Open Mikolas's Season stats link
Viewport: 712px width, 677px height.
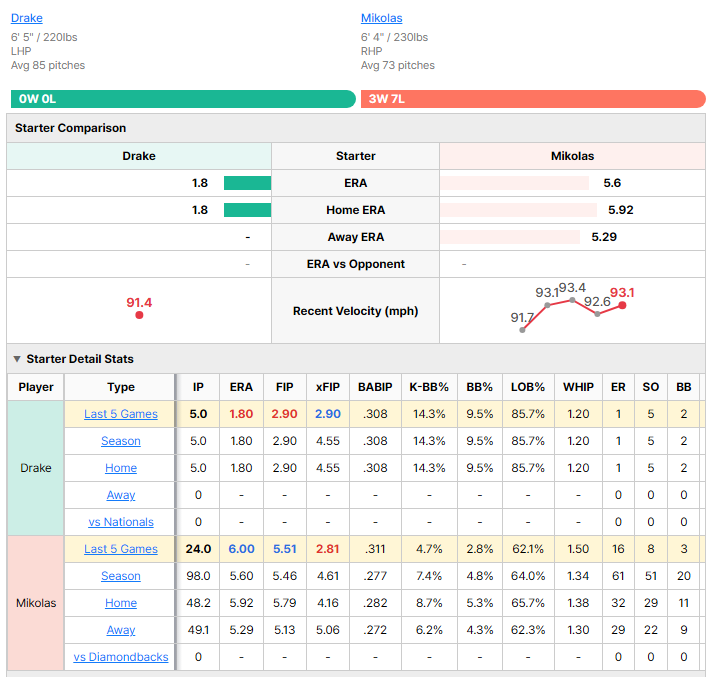[121, 576]
